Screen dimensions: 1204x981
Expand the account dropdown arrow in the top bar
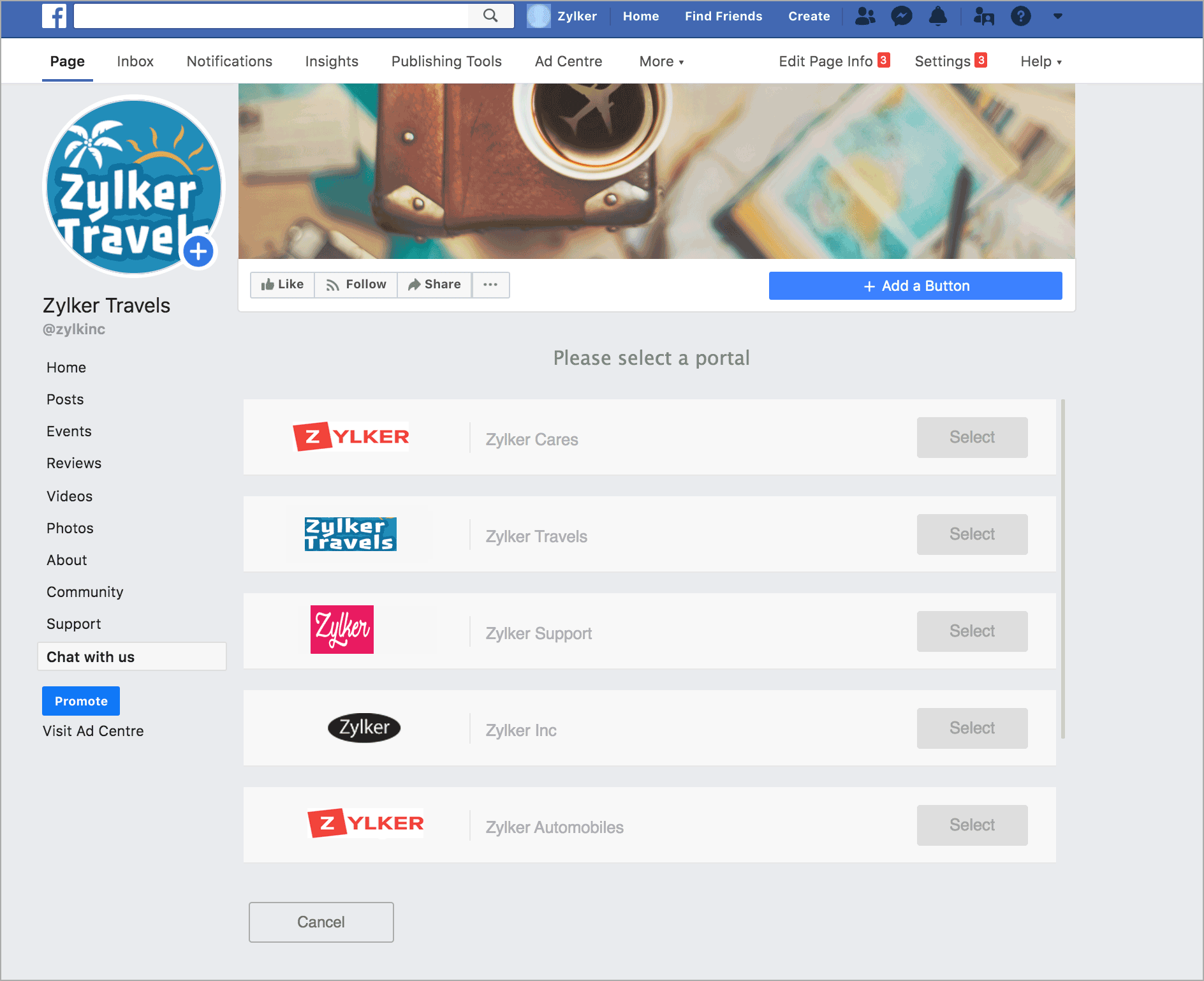[1058, 17]
